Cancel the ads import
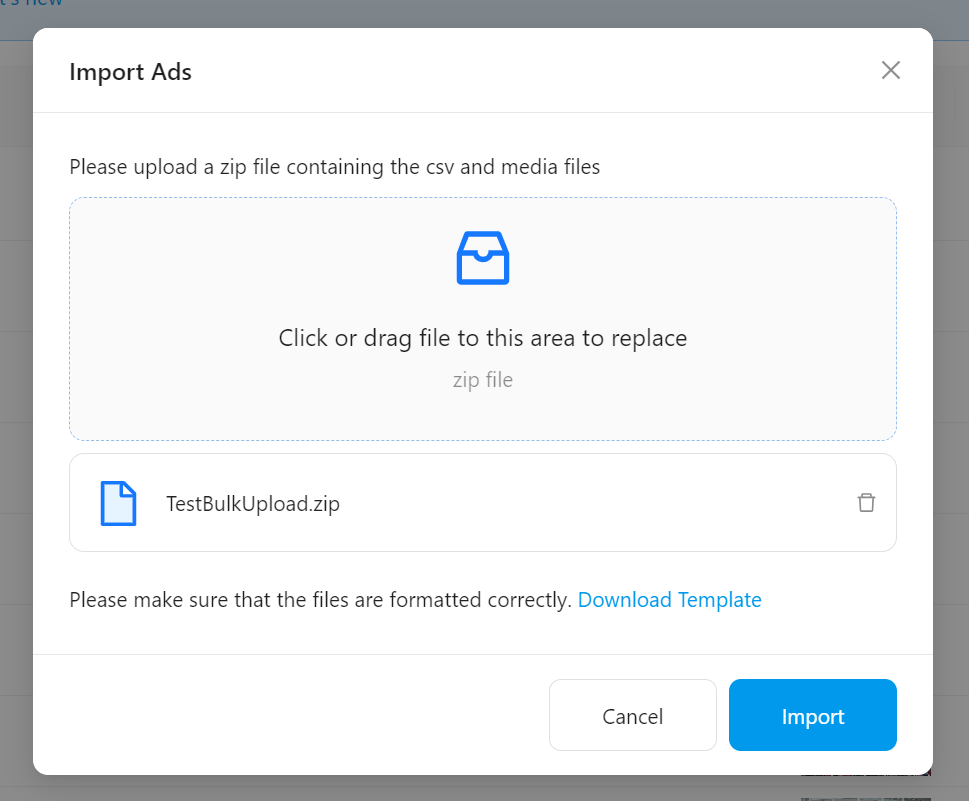Viewport: 969px width, 801px height. click(x=632, y=716)
